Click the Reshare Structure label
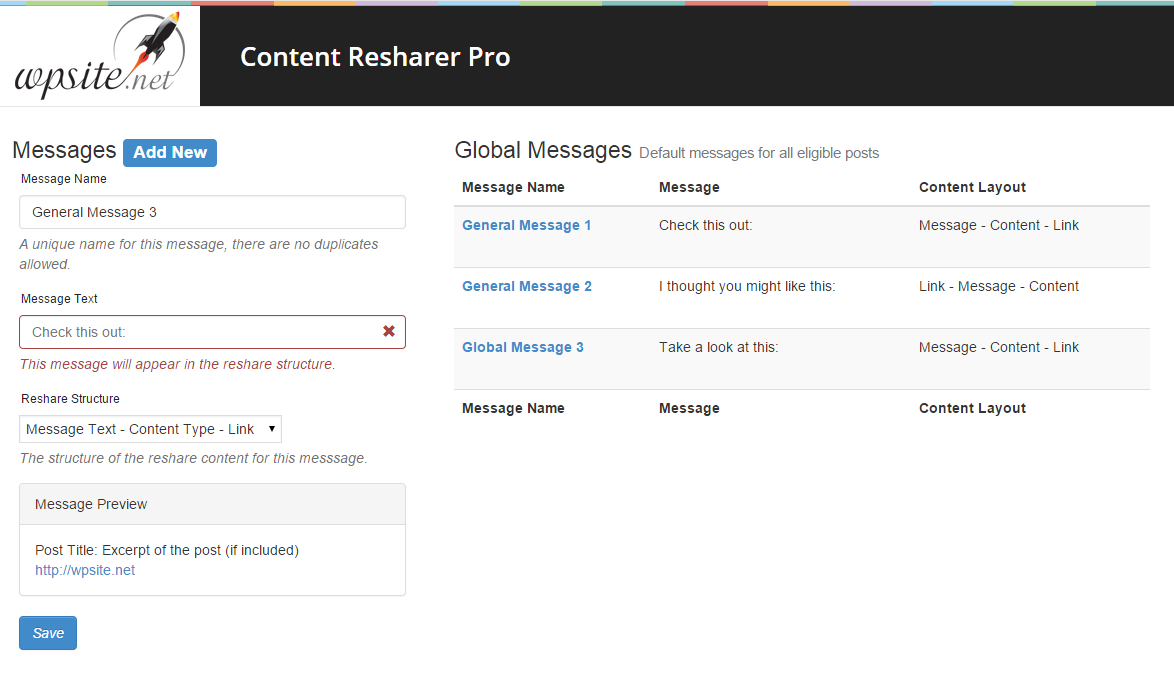1174x676 pixels. tap(70, 399)
